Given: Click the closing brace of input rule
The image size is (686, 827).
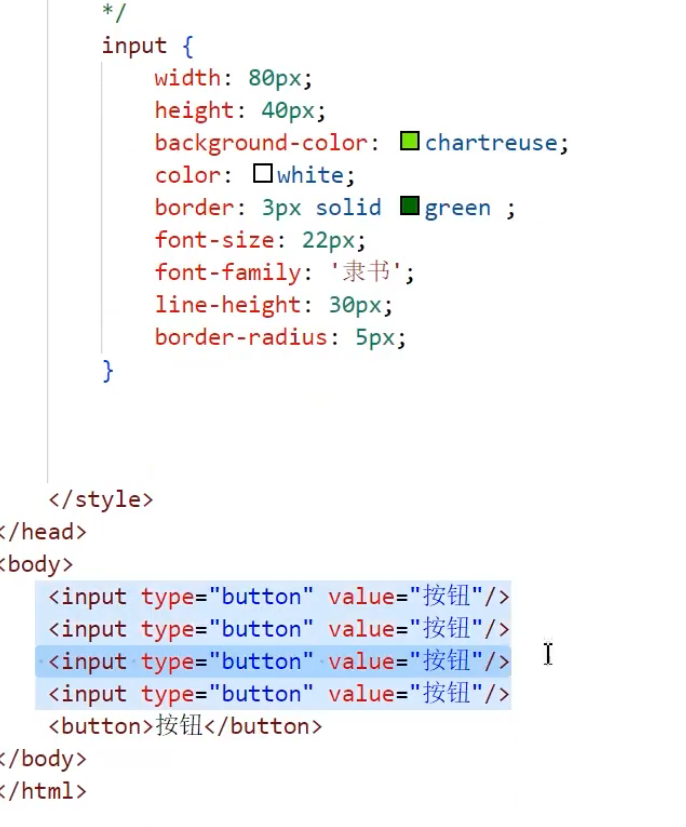Looking at the screenshot, I should (108, 370).
